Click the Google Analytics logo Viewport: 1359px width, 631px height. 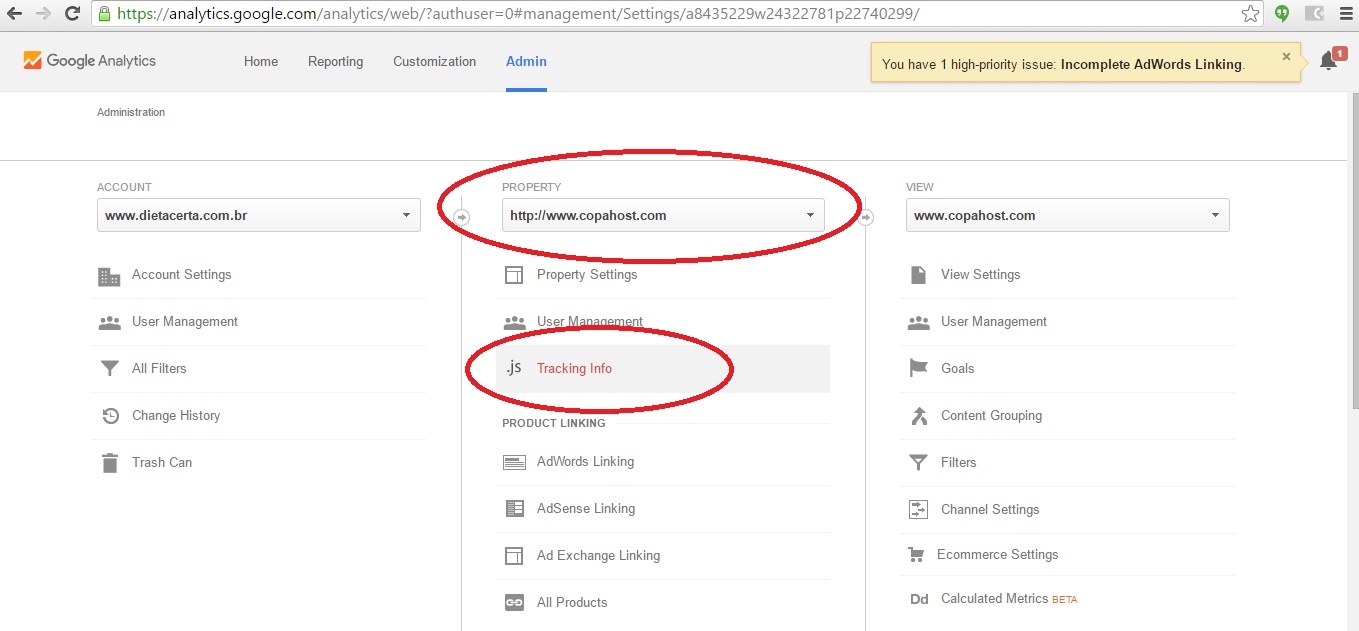(89, 61)
